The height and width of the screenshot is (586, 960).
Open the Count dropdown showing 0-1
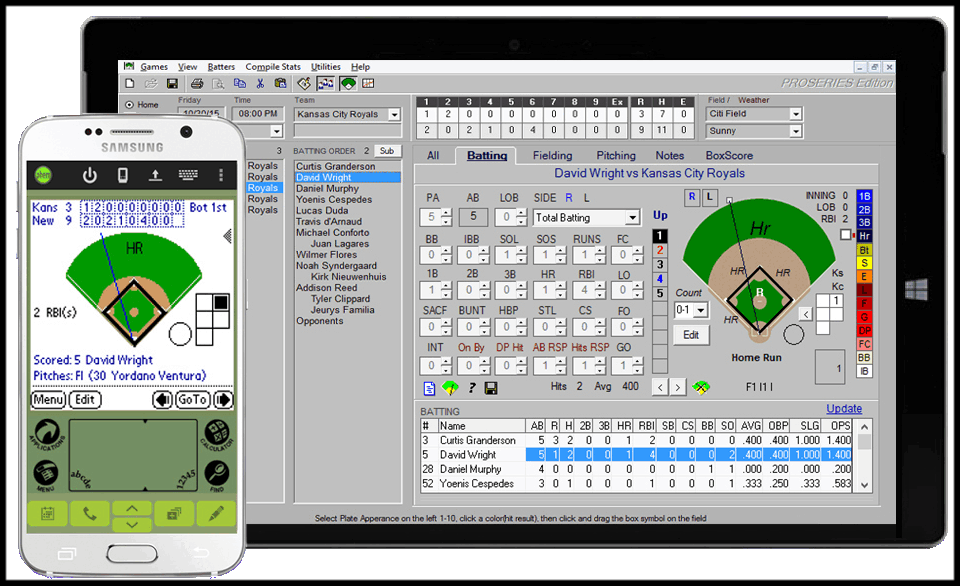click(700, 310)
